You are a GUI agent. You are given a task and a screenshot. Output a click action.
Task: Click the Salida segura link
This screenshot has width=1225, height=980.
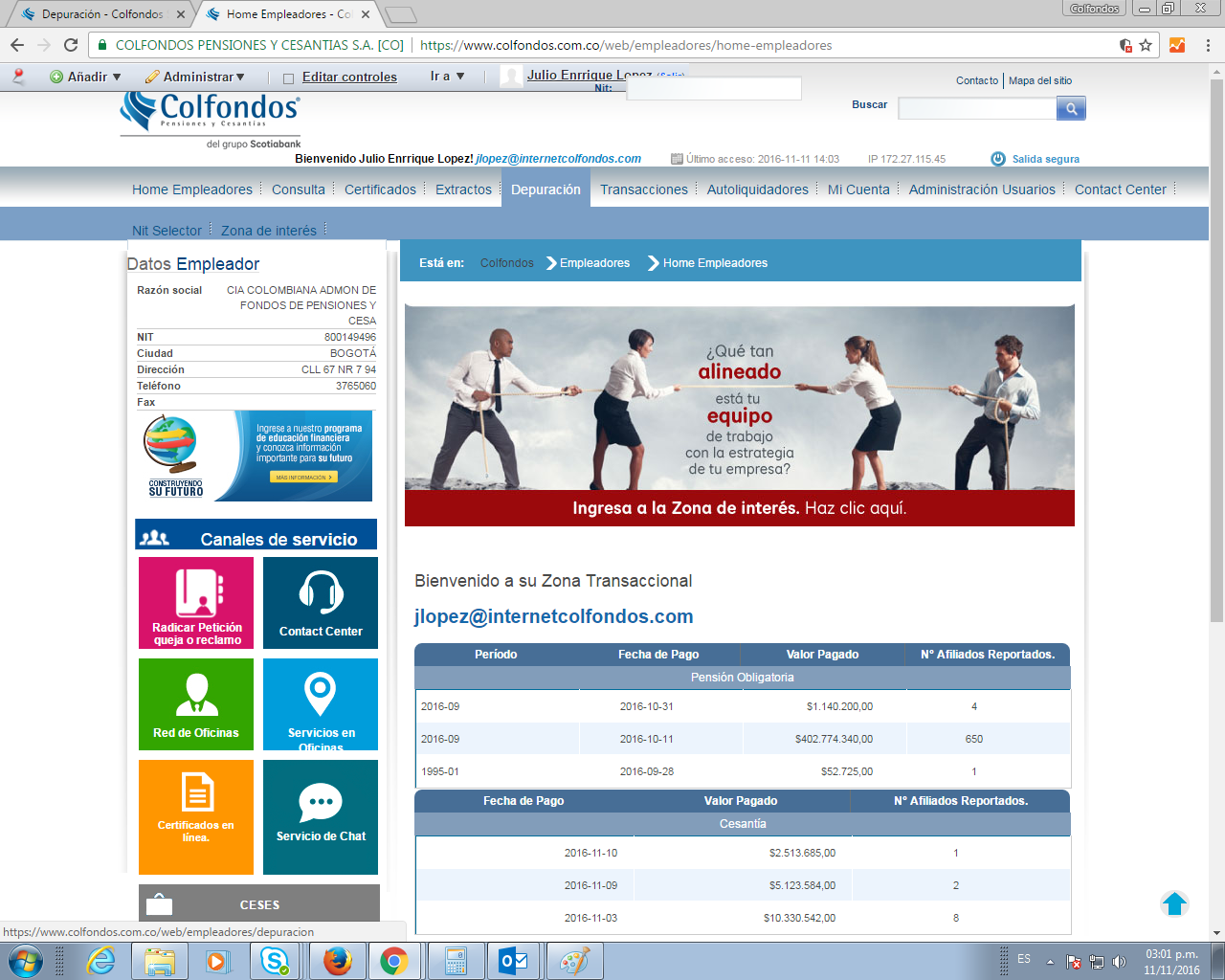tap(1045, 159)
